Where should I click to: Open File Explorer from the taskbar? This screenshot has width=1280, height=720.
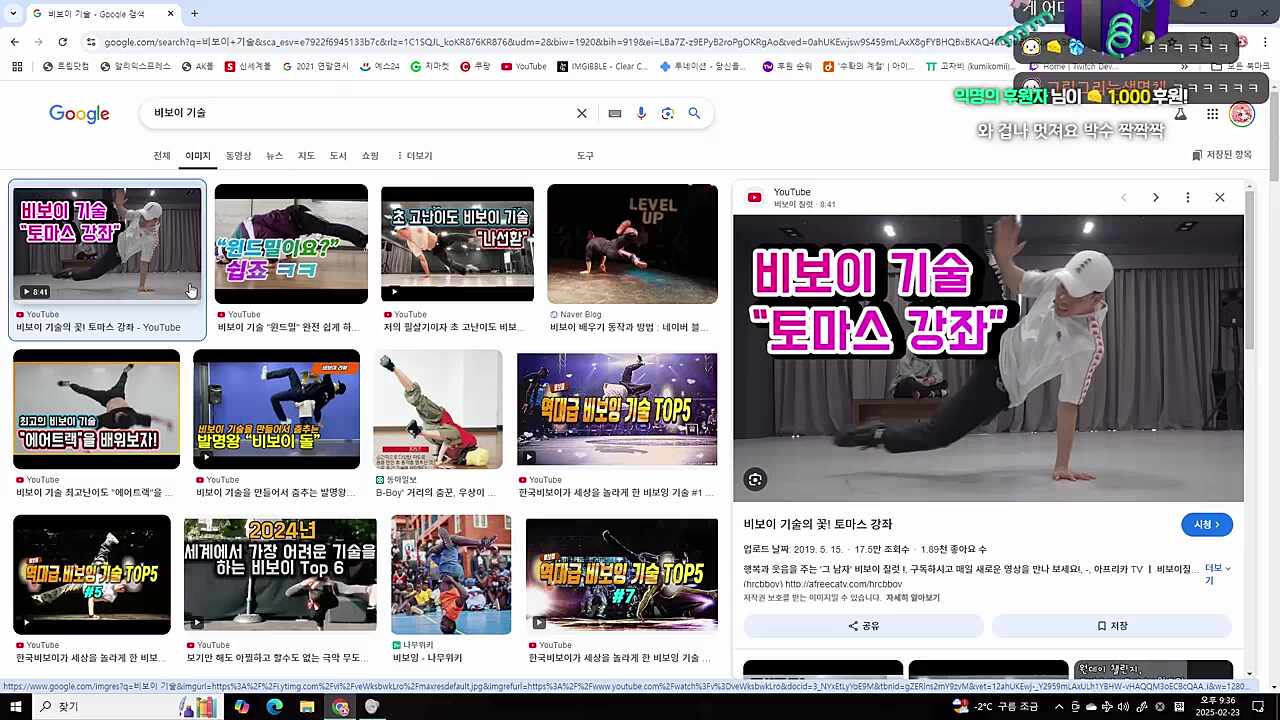[307, 707]
